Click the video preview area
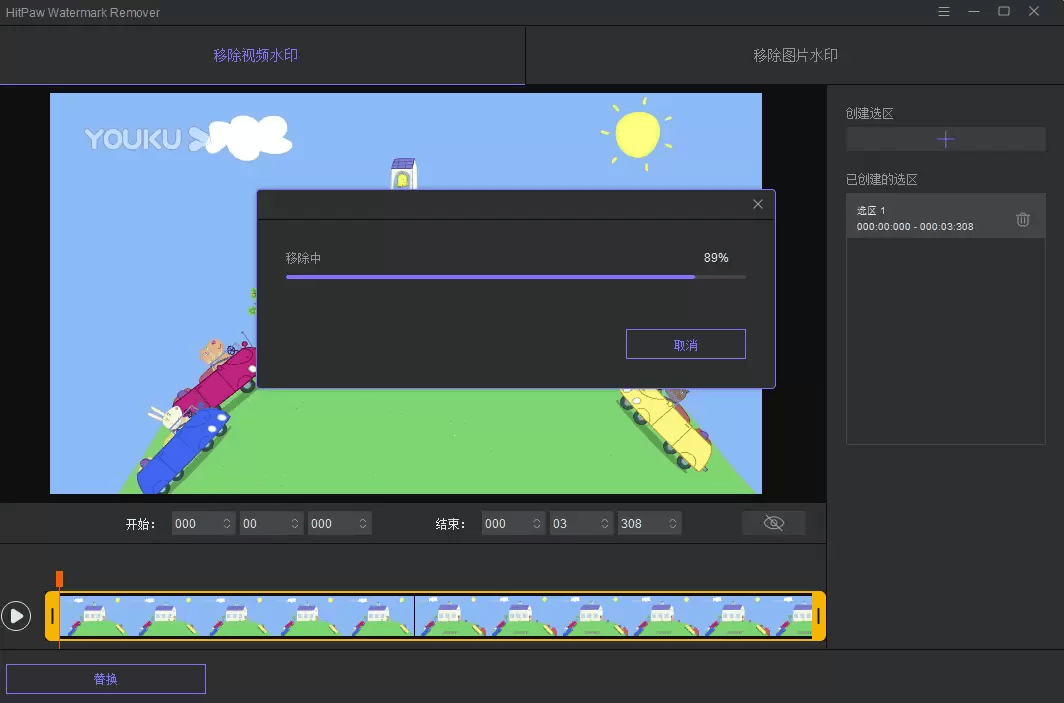The width and height of the screenshot is (1064, 703). (406, 293)
